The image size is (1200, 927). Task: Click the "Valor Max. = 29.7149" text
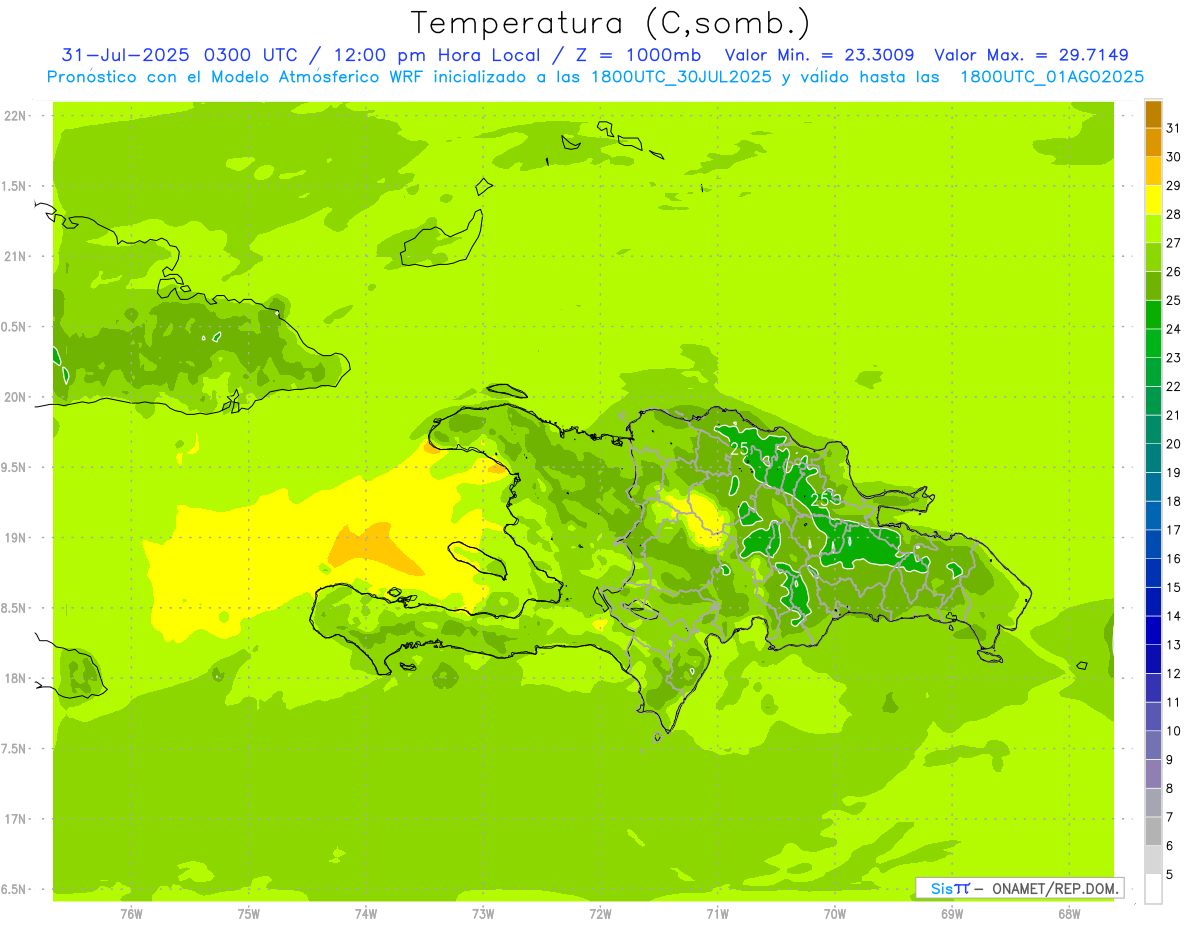pos(1031,55)
